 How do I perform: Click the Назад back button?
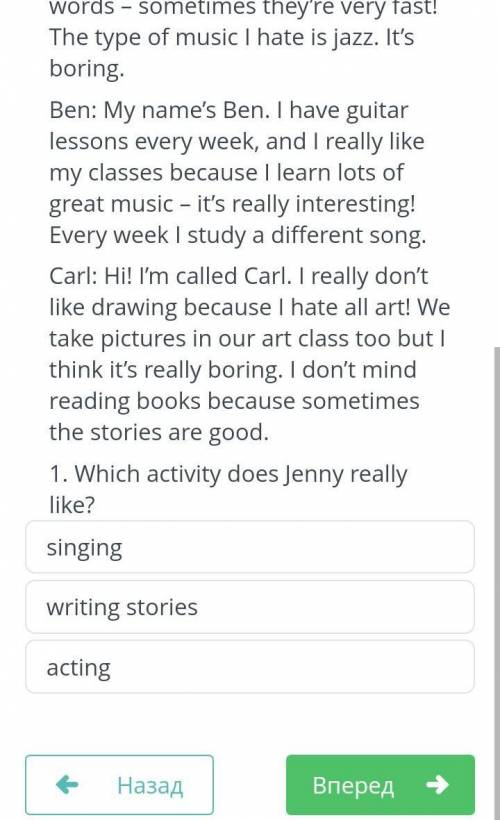(x=119, y=784)
